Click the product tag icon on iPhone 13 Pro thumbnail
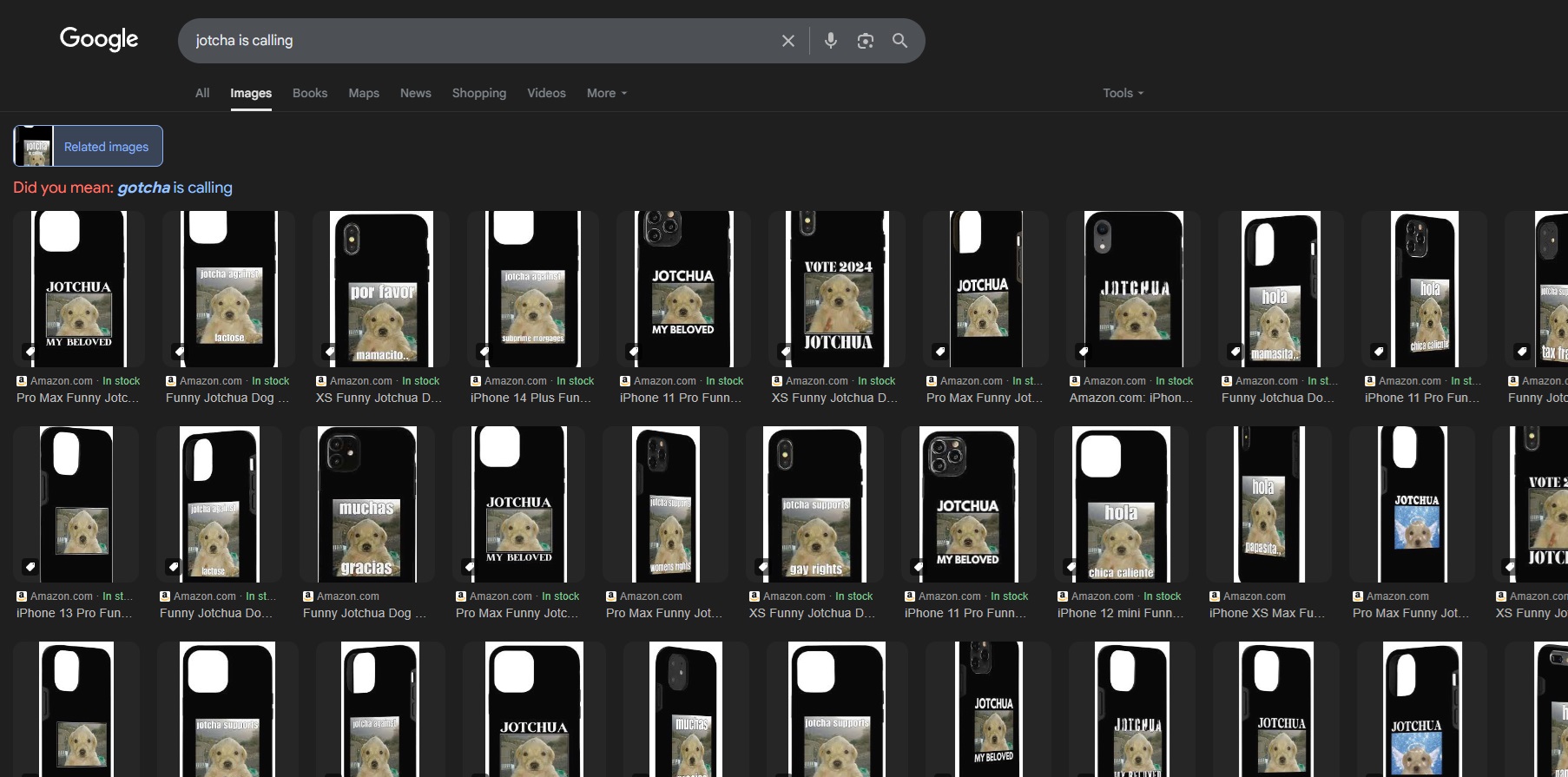The image size is (1568, 777). [30, 567]
